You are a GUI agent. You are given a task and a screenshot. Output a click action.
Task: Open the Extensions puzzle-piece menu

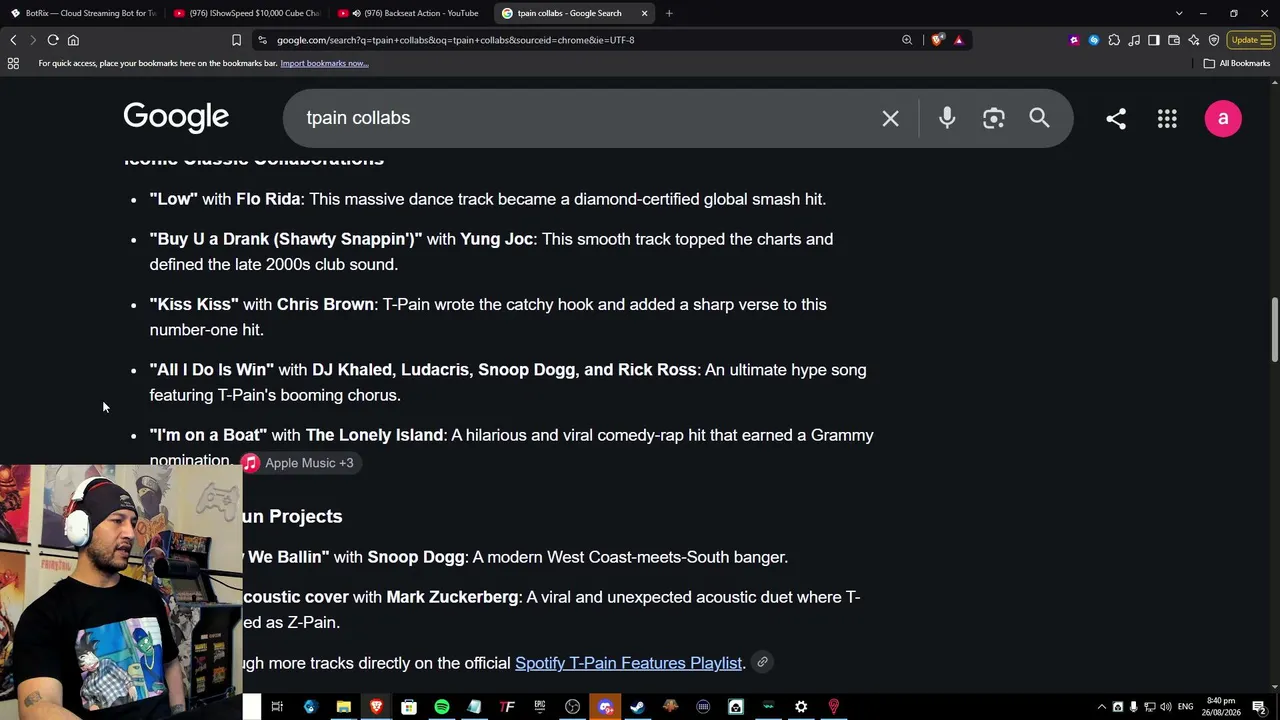[x=1114, y=40]
